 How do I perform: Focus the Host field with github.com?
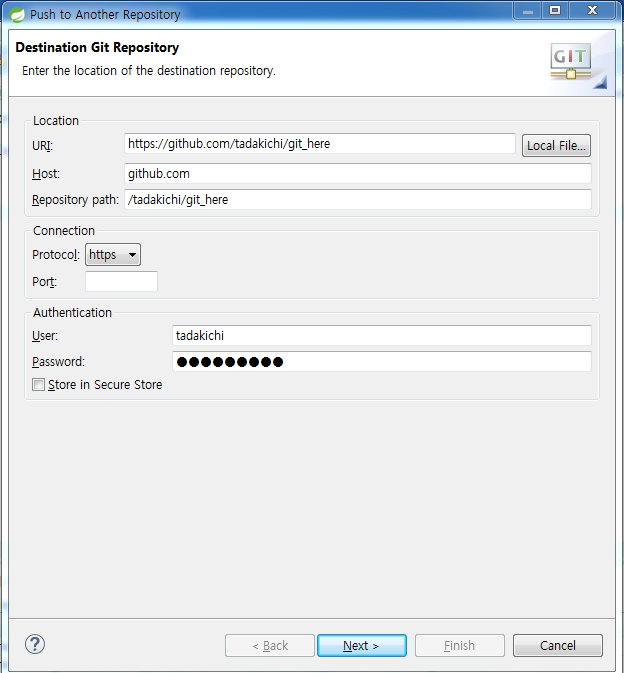coord(358,174)
